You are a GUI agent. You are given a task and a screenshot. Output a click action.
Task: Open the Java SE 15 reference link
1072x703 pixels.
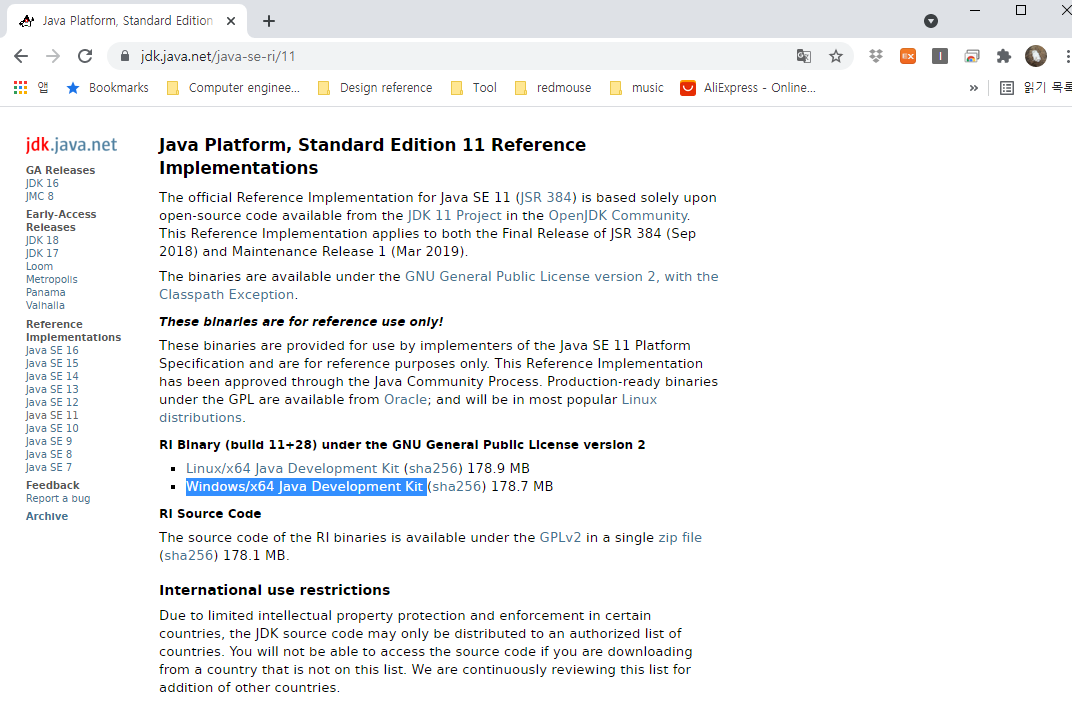(52, 363)
